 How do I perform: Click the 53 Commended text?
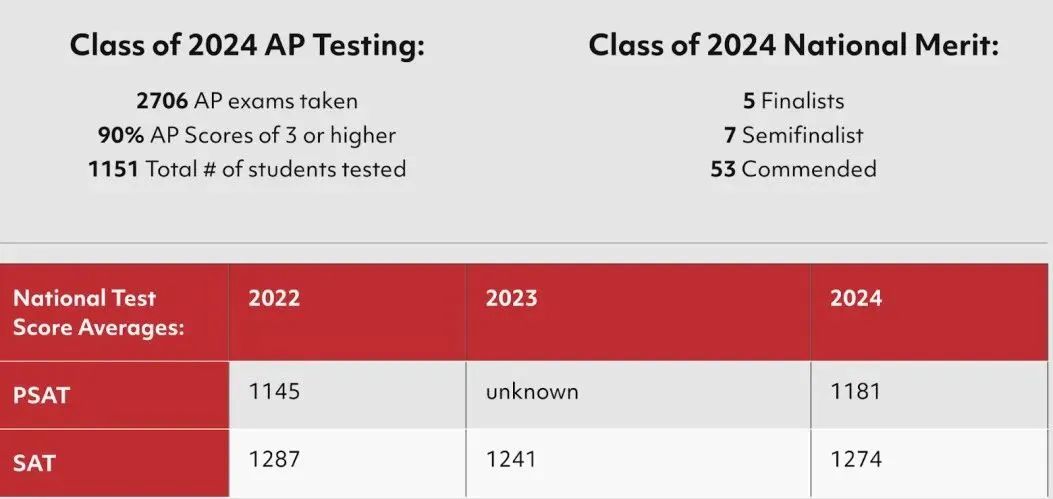point(793,169)
